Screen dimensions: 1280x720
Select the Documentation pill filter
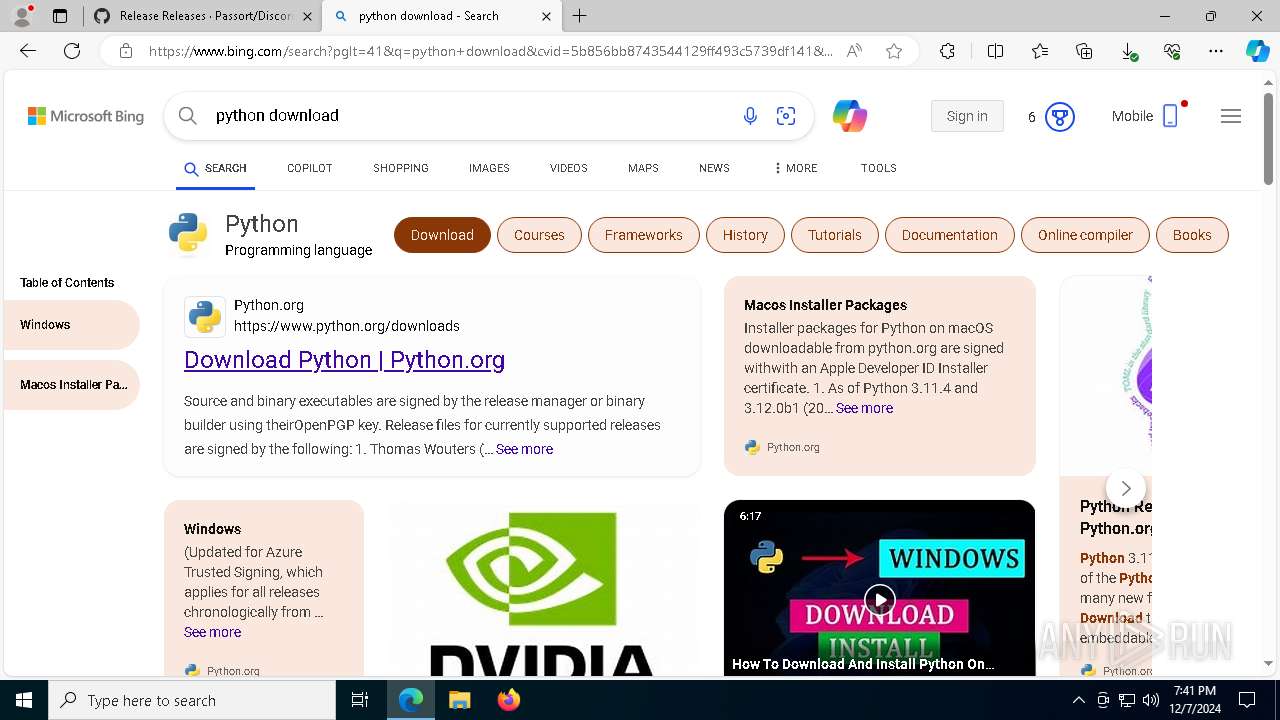[949, 235]
